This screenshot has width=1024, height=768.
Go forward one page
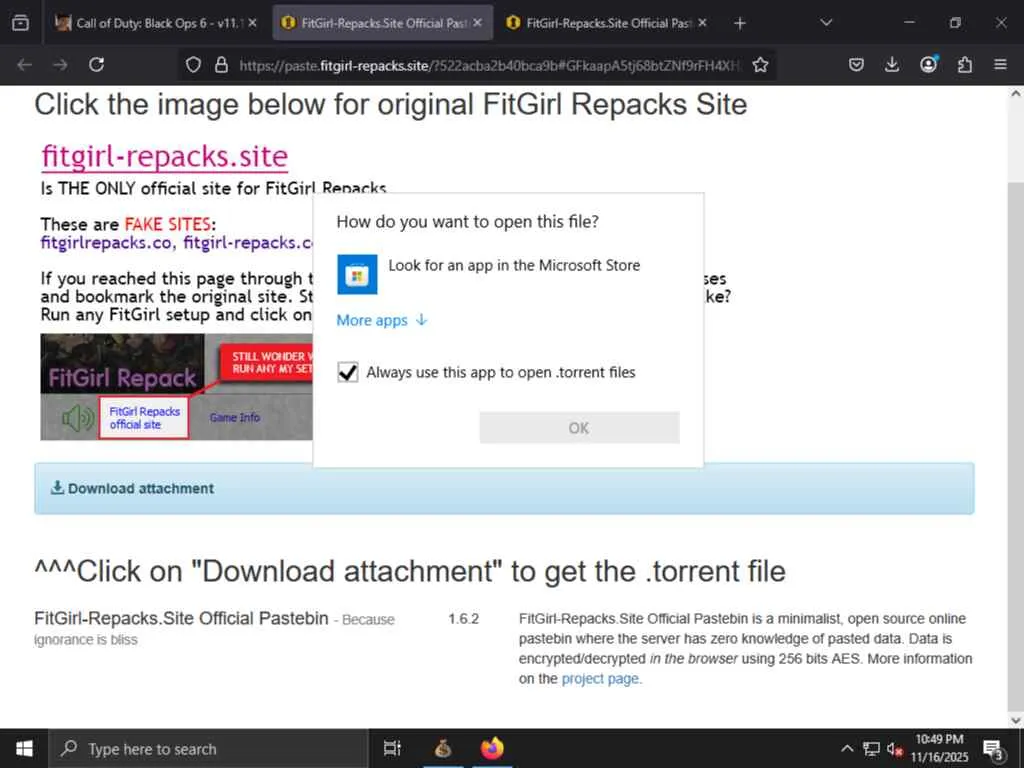tap(60, 65)
